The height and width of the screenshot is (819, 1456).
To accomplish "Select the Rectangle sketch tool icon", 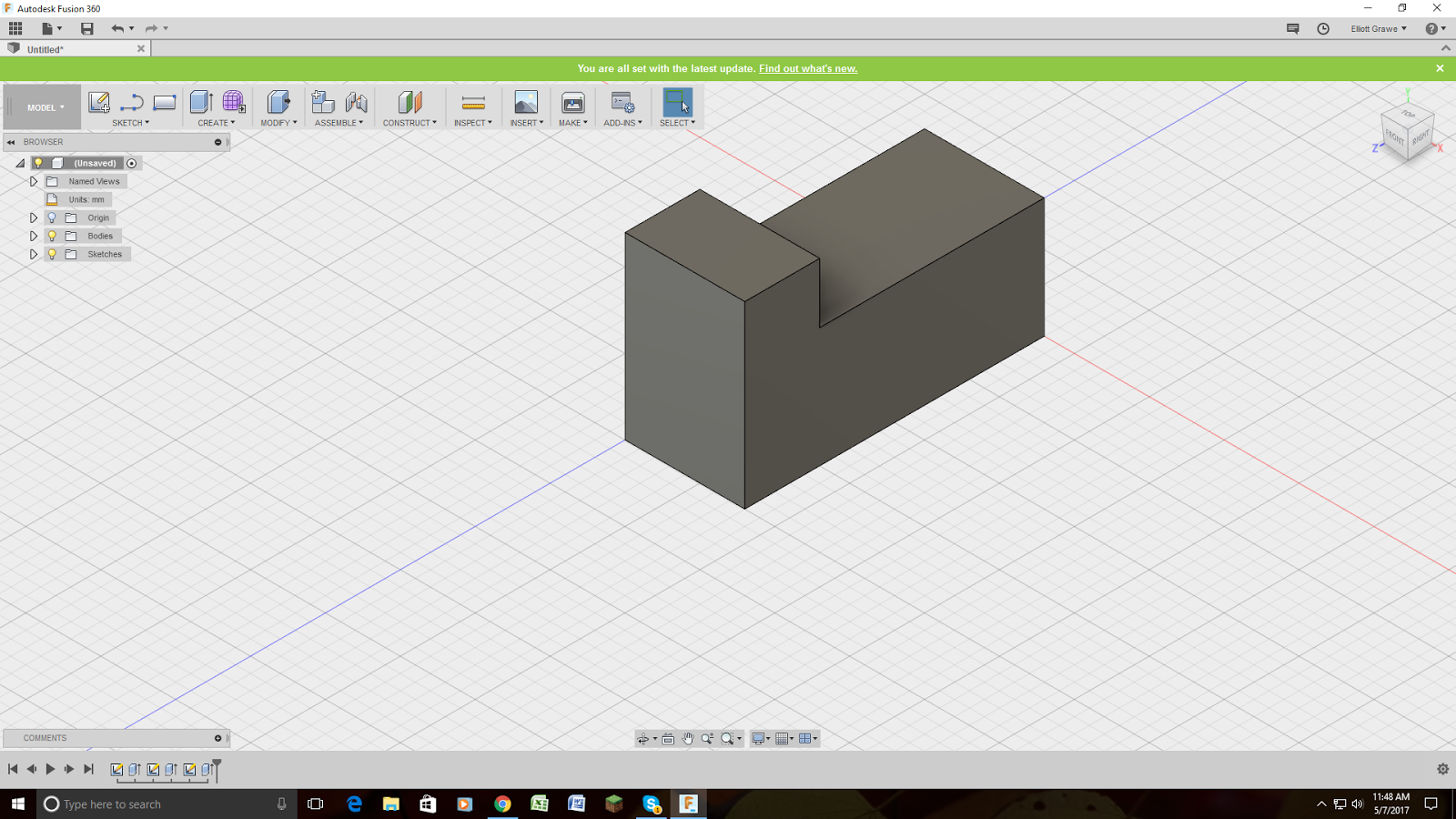I will point(165,102).
